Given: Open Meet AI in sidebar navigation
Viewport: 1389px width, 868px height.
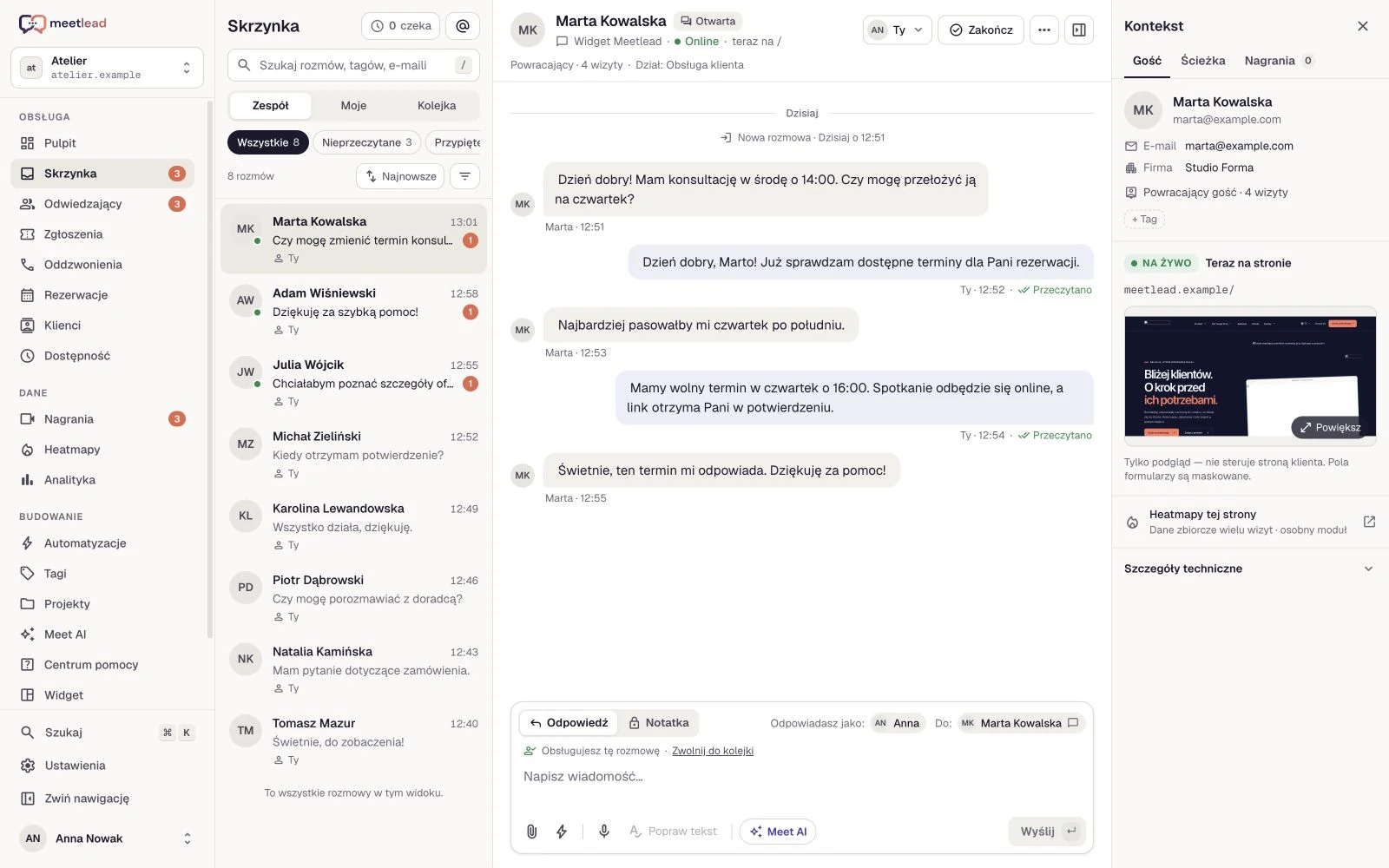Looking at the screenshot, I should coord(102,635).
